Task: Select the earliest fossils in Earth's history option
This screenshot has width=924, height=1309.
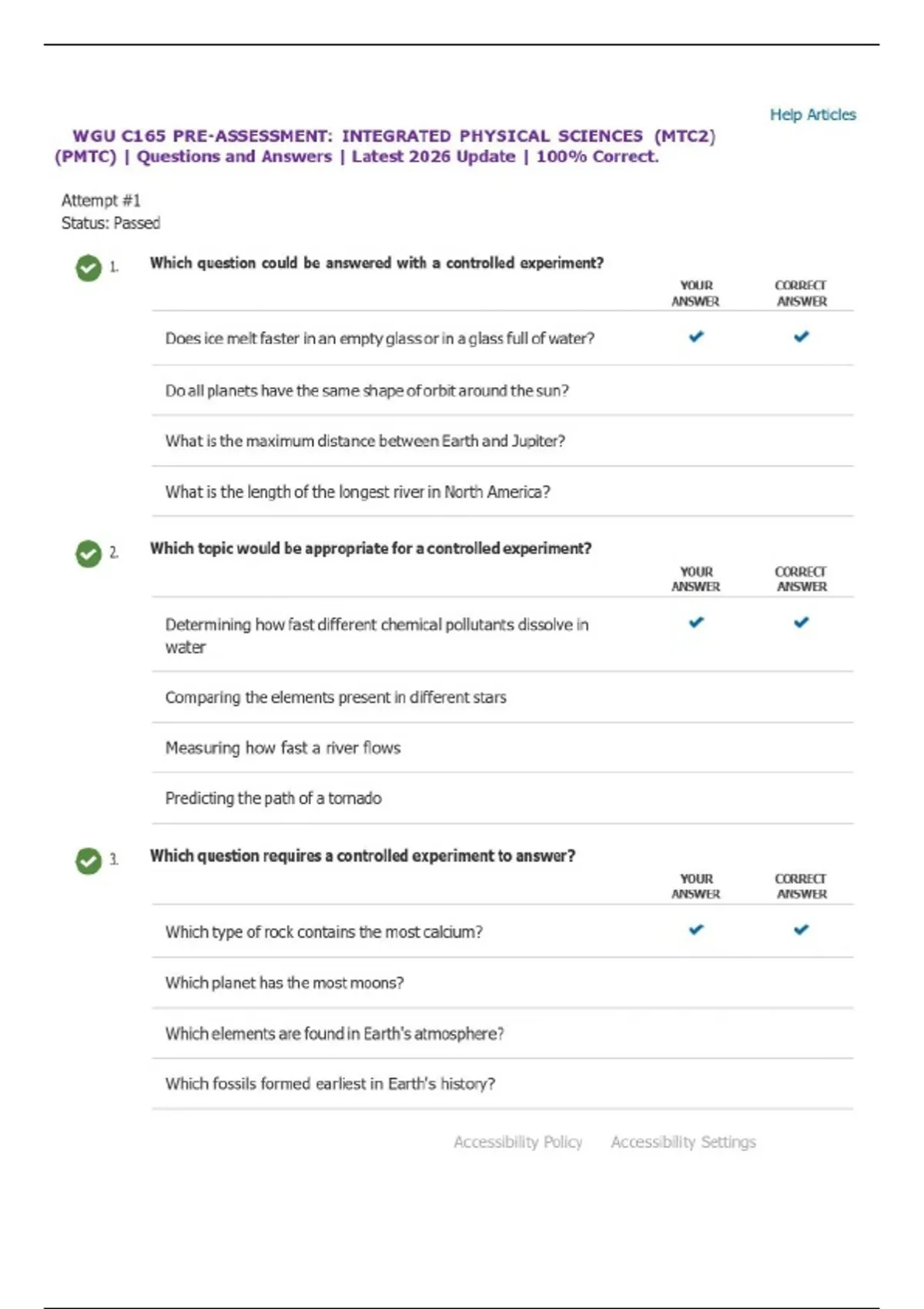Action: point(330,1084)
